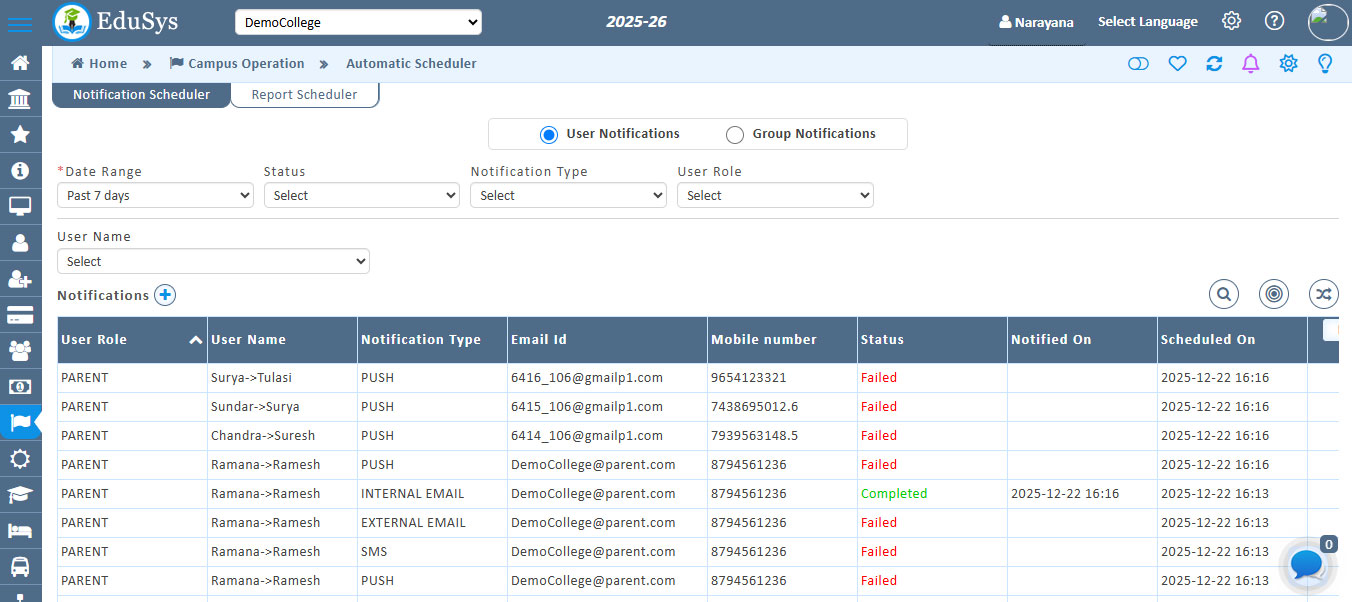Open the Date Range dropdown
Image resolution: width=1352 pixels, height=602 pixels.
[155, 196]
